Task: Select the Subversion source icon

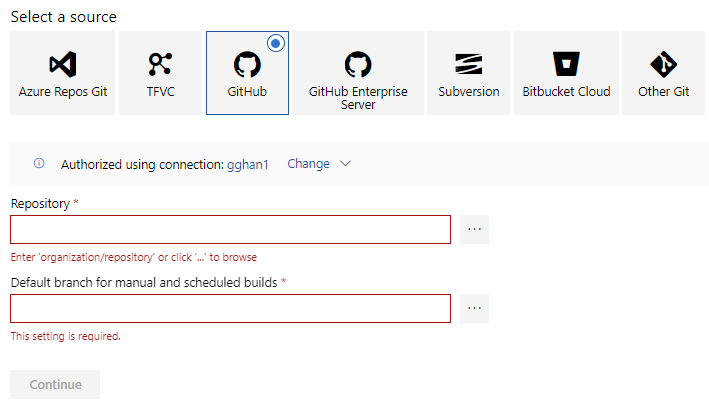Action: (468, 65)
